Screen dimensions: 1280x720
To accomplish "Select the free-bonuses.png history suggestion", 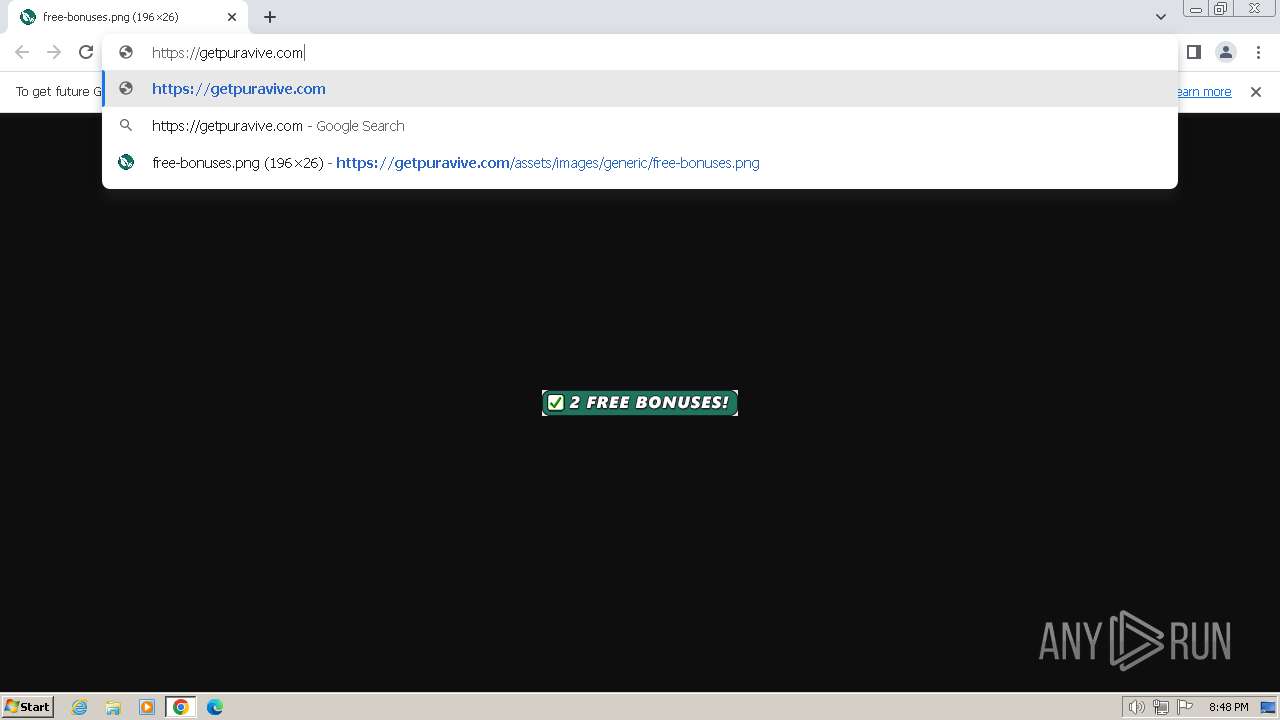I will tap(640, 163).
